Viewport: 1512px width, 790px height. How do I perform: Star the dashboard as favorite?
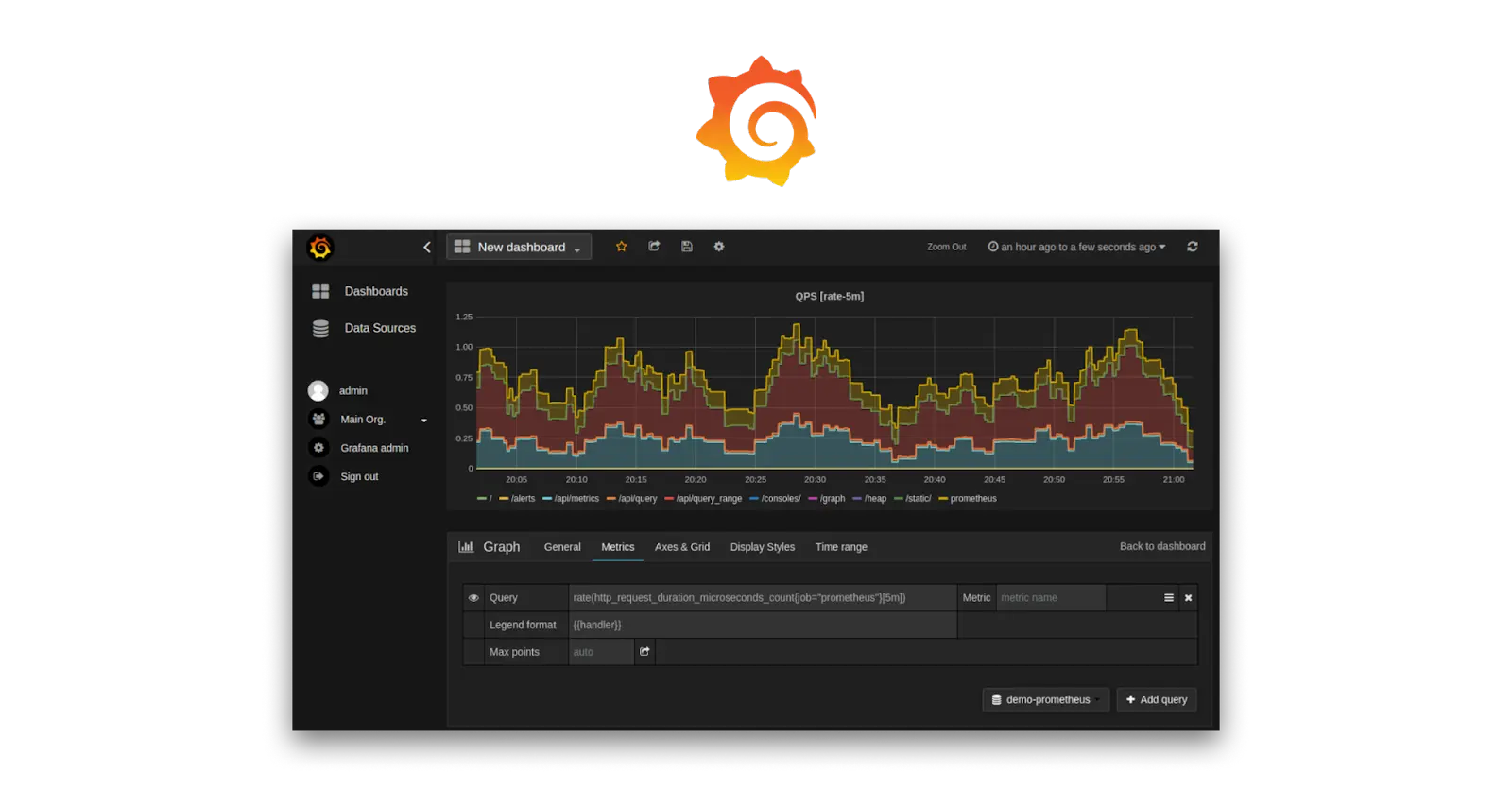(621, 247)
